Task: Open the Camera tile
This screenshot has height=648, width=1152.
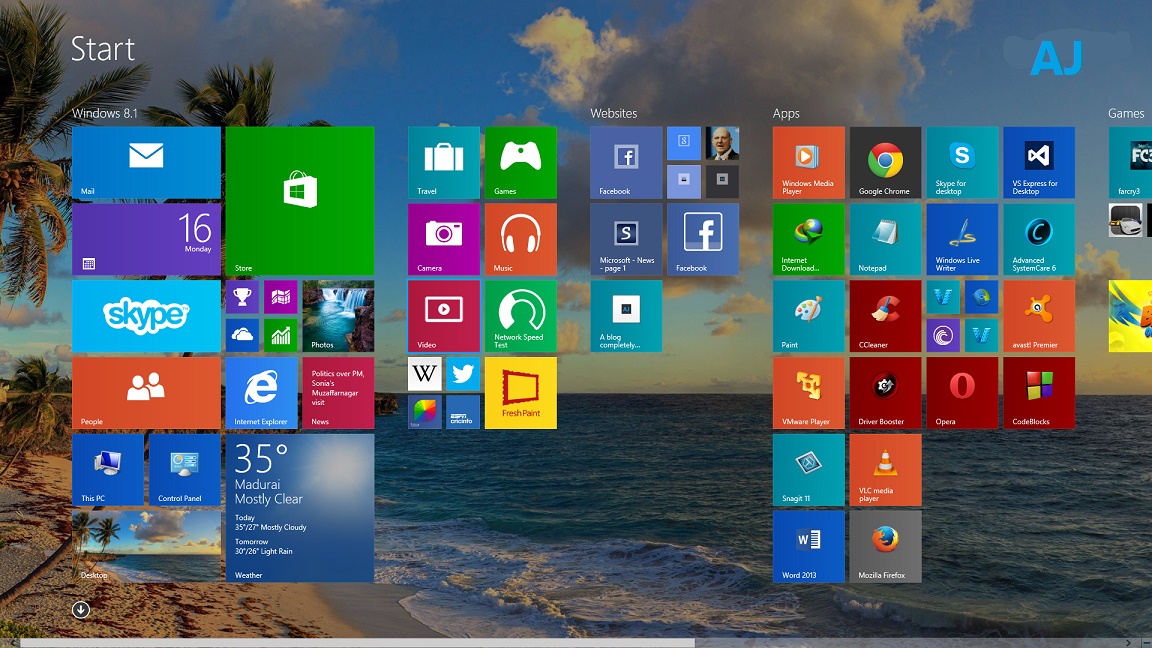Action: click(x=444, y=240)
